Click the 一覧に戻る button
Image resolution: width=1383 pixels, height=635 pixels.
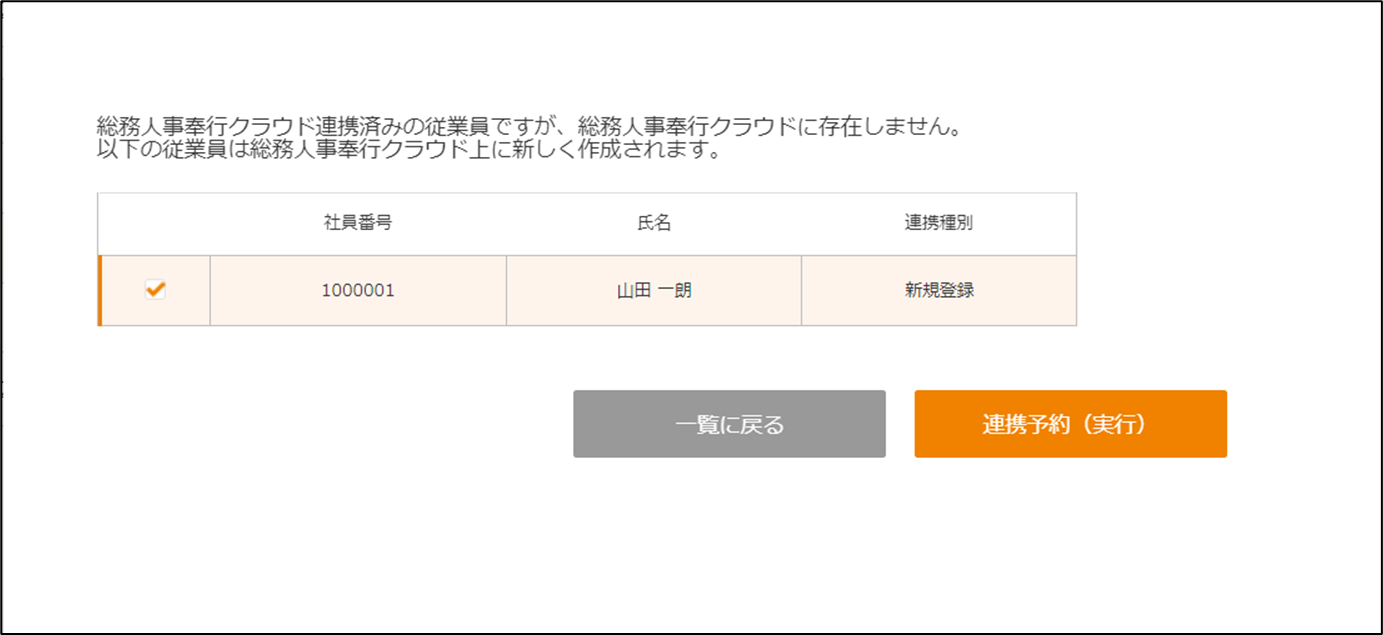pyautogui.click(x=729, y=424)
